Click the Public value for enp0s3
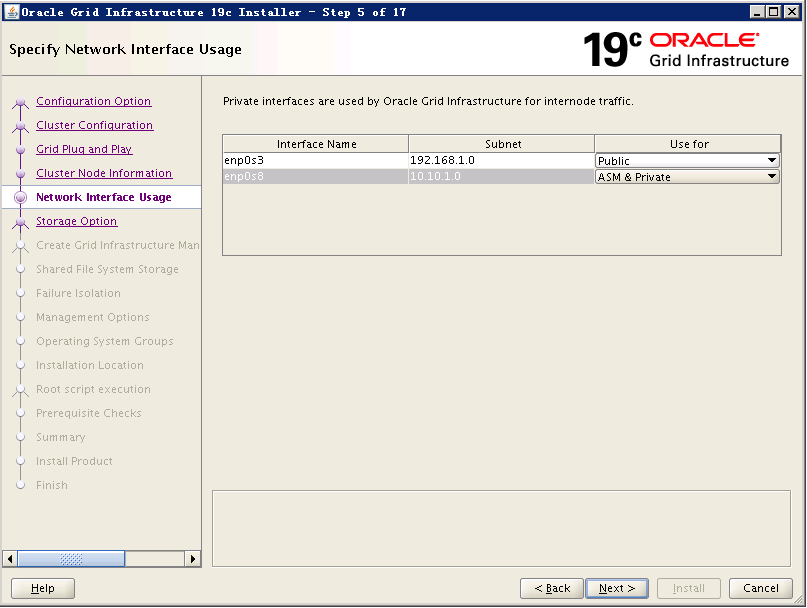The image size is (807, 608). coord(613,161)
